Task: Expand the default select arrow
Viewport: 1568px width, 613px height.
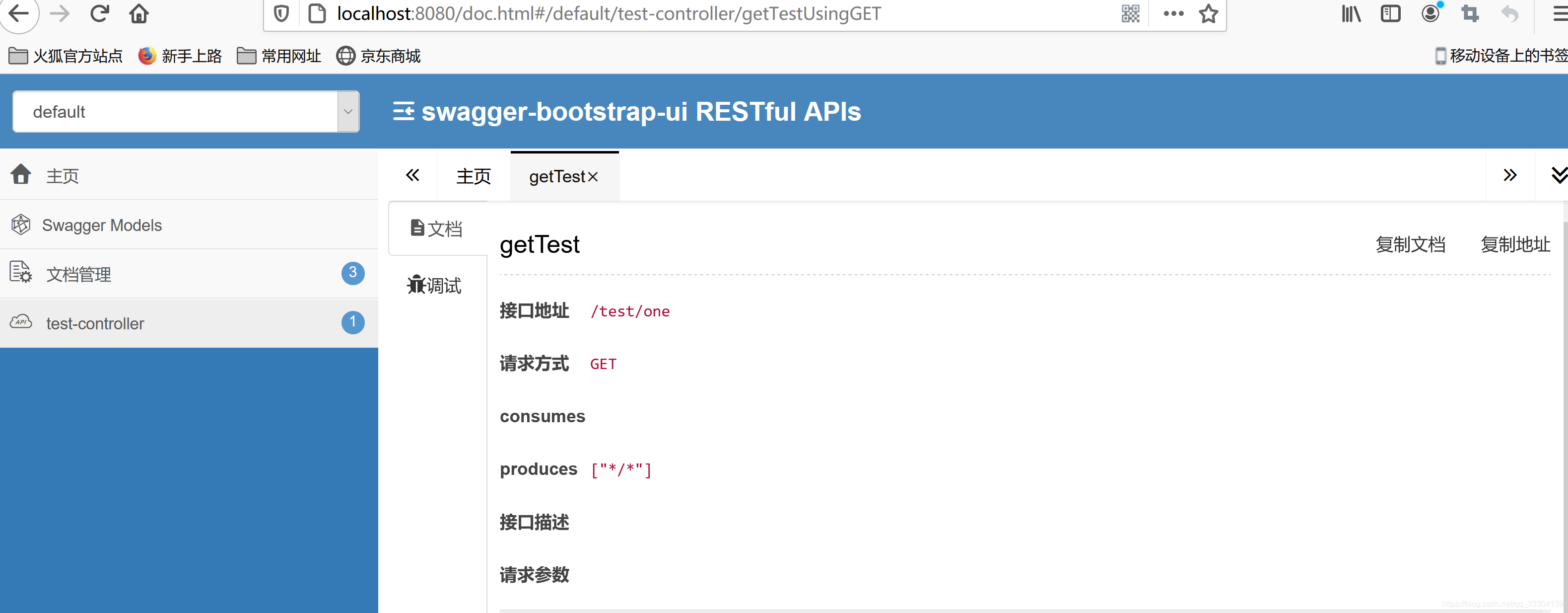Action: (348, 111)
